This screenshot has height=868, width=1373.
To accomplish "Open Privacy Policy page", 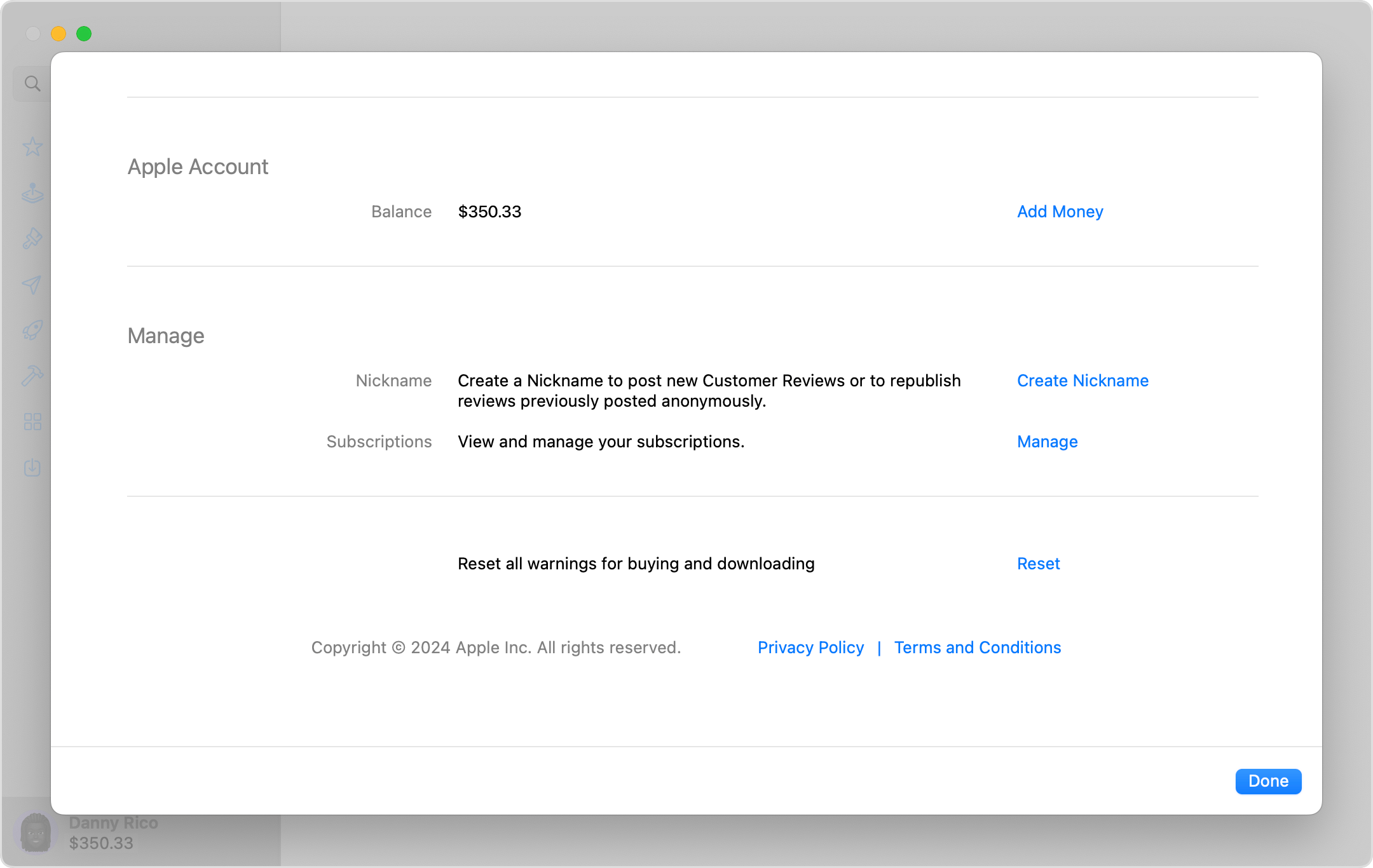I will [810, 647].
